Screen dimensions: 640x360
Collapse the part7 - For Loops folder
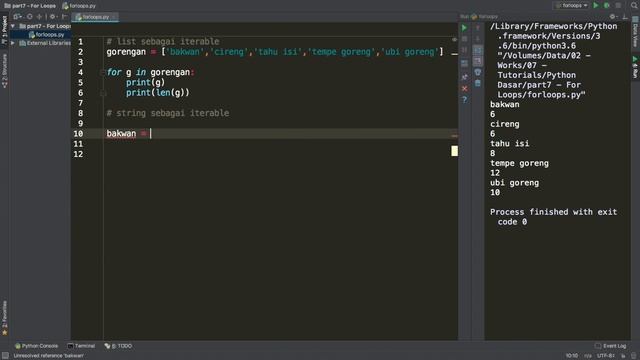coord(13,26)
